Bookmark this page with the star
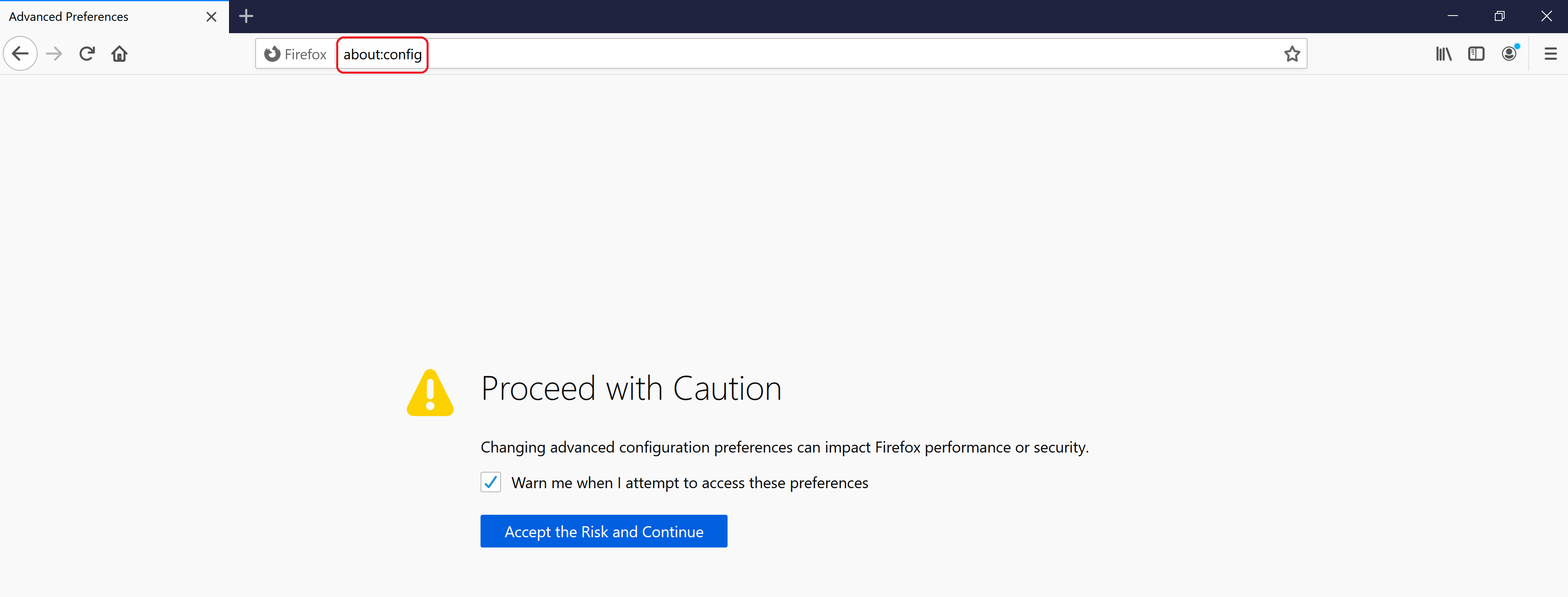This screenshot has height=597, width=1568. (x=1292, y=54)
